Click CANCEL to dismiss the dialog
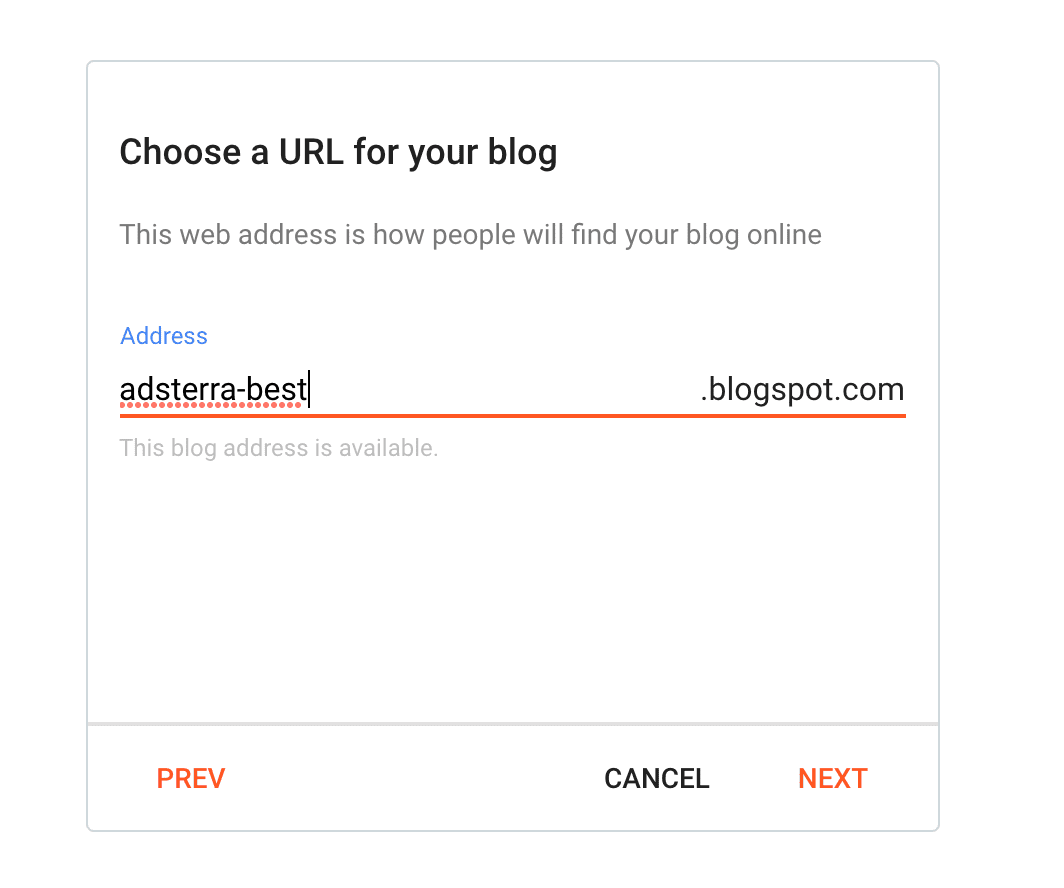The width and height of the screenshot is (1064, 888). tap(656, 778)
